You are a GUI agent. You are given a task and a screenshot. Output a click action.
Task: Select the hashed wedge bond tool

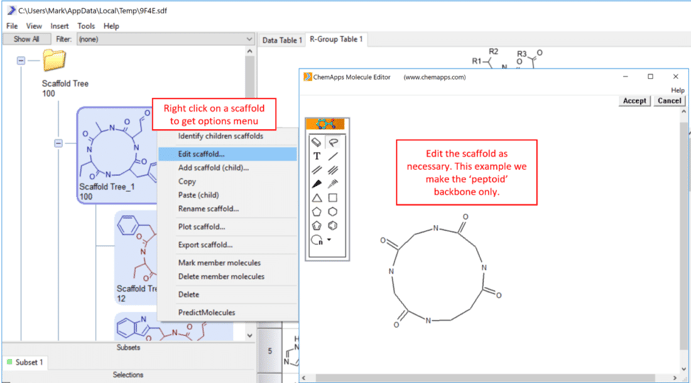click(333, 184)
